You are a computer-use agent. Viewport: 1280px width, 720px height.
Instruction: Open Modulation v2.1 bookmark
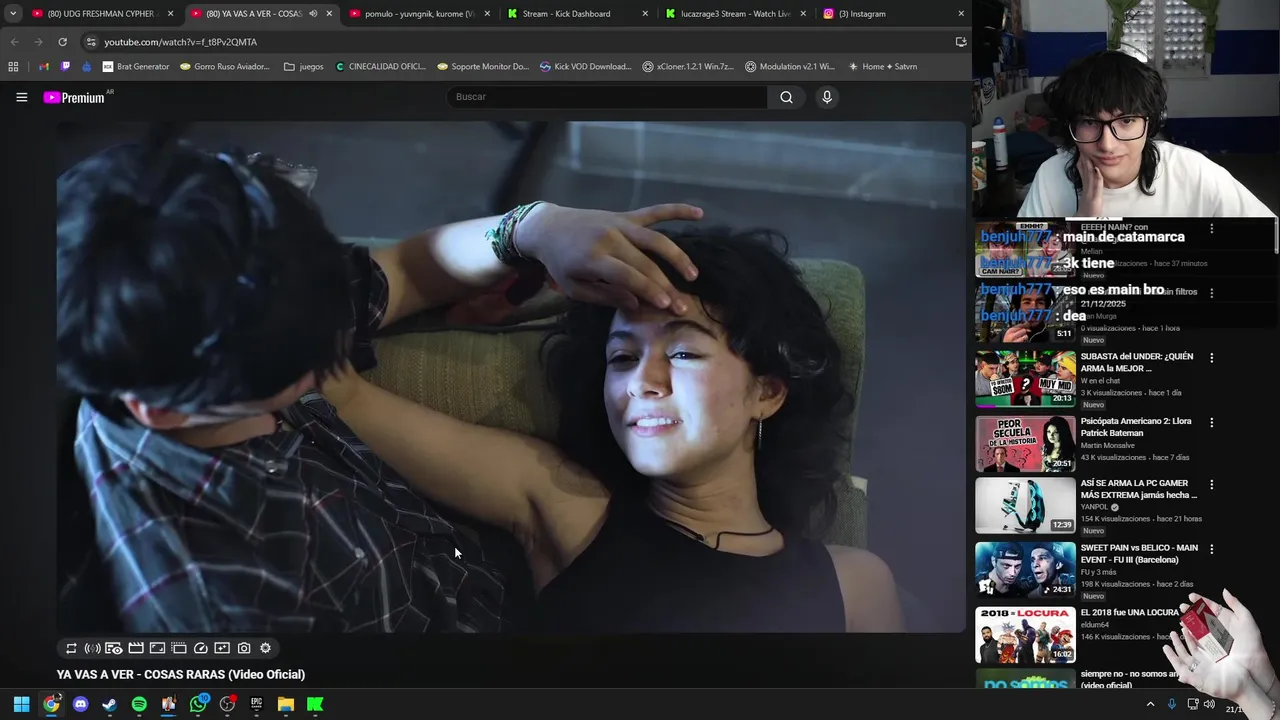tap(790, 67)
